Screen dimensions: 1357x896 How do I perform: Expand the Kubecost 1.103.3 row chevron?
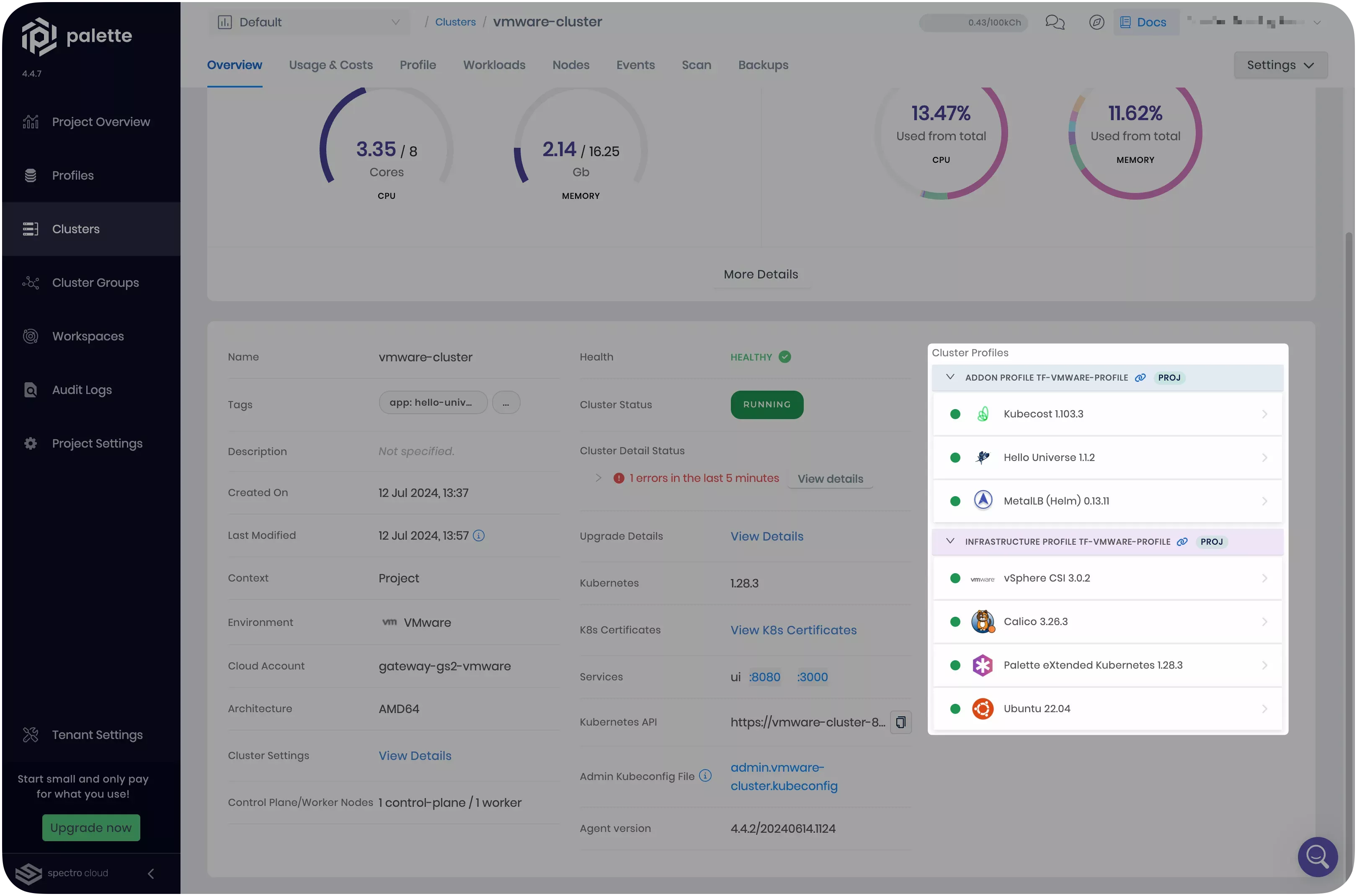tap(1264, 414)
